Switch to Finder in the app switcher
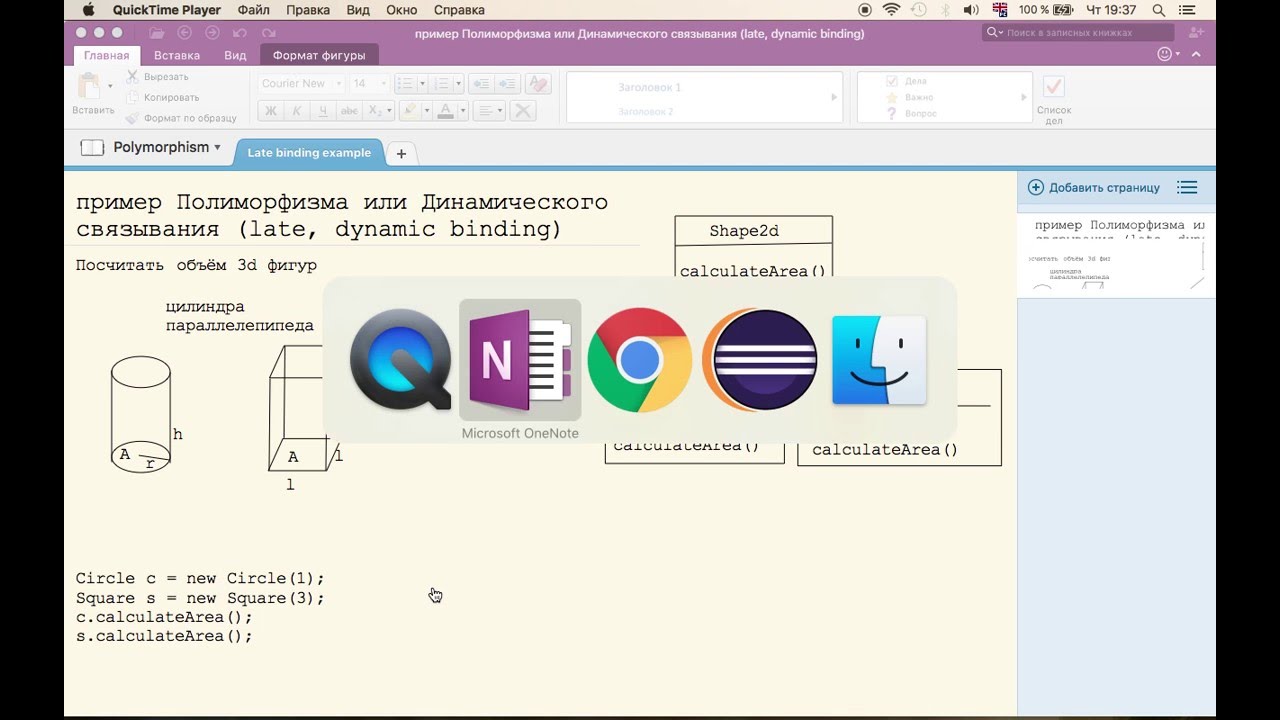1280x720 pixels. [879, 360]
